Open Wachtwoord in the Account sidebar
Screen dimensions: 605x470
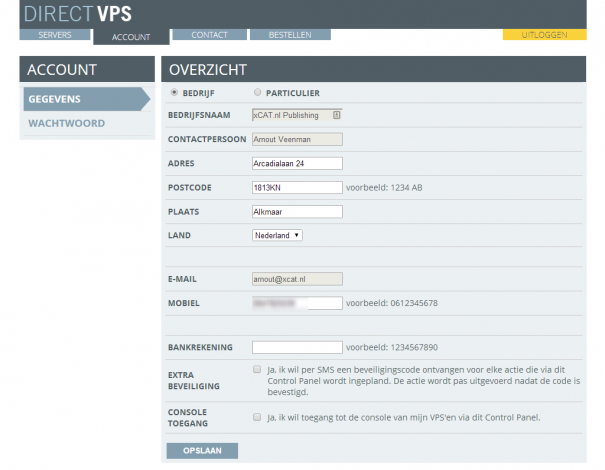point(67,124)
